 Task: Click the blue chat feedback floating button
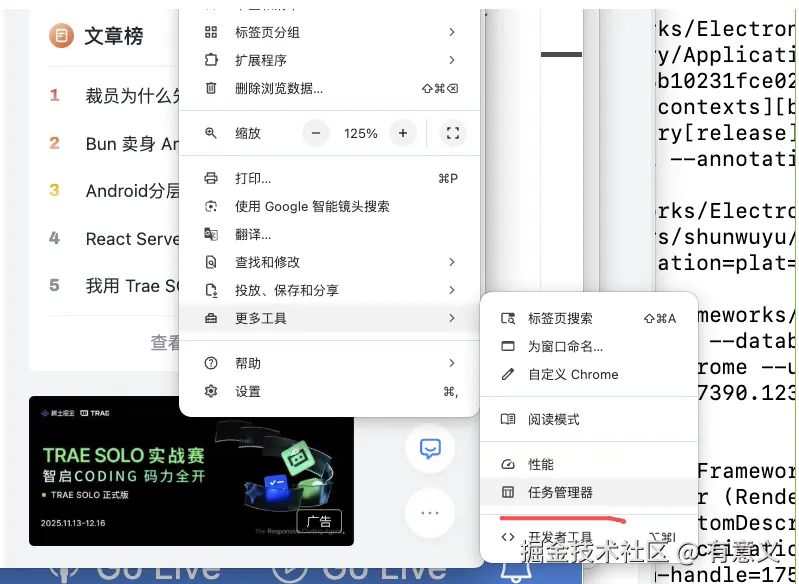[x=430, y=448]
